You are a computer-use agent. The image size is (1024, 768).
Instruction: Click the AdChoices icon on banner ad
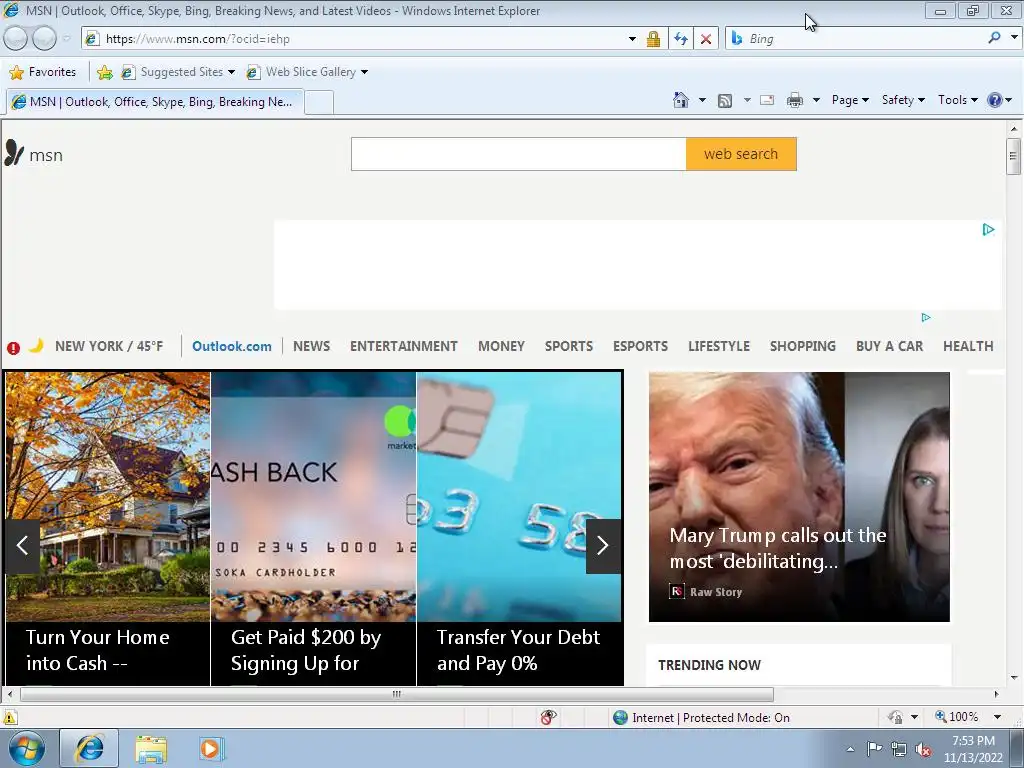point(988,229)
